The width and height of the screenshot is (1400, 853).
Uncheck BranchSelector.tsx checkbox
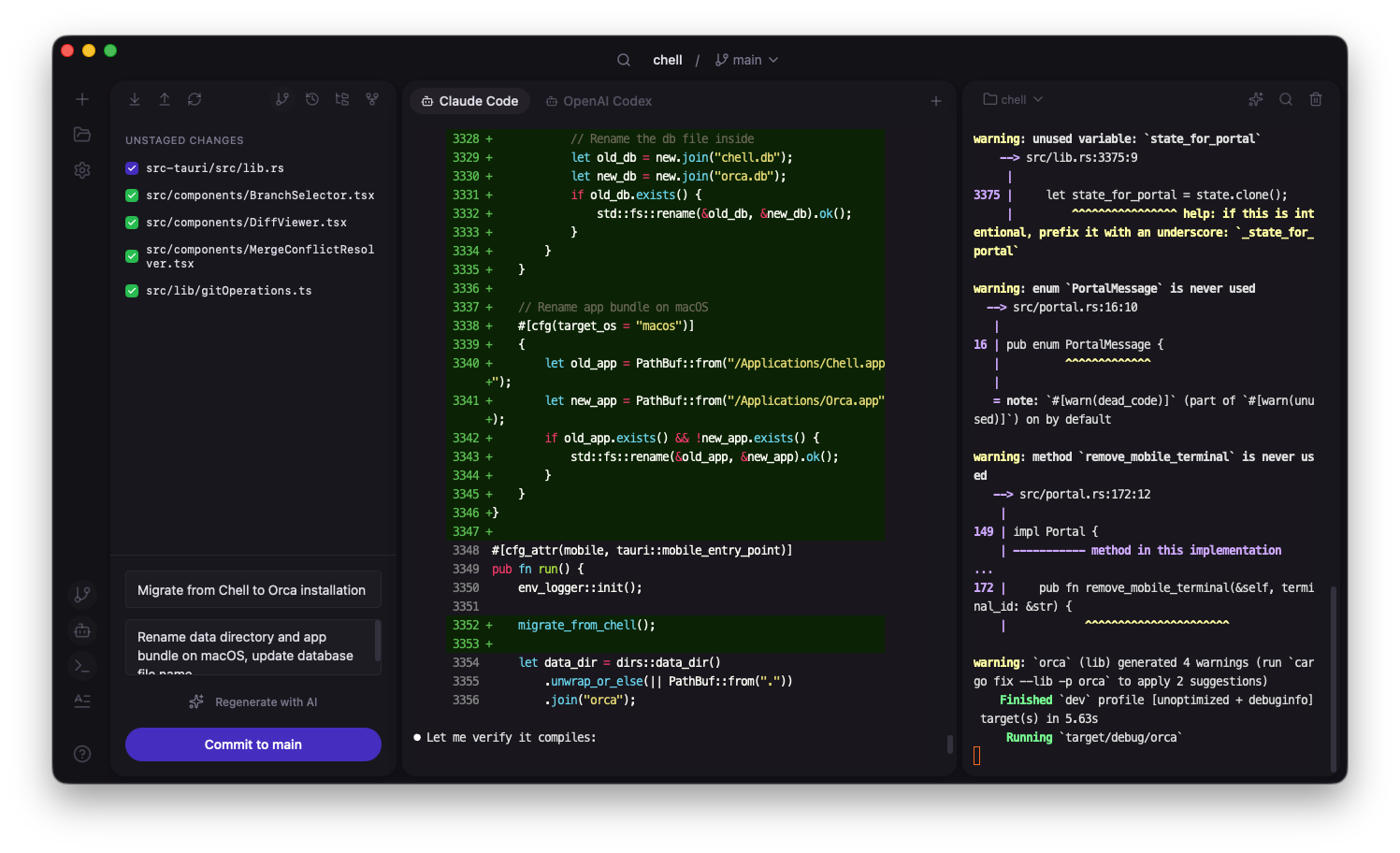click(132, 195)
